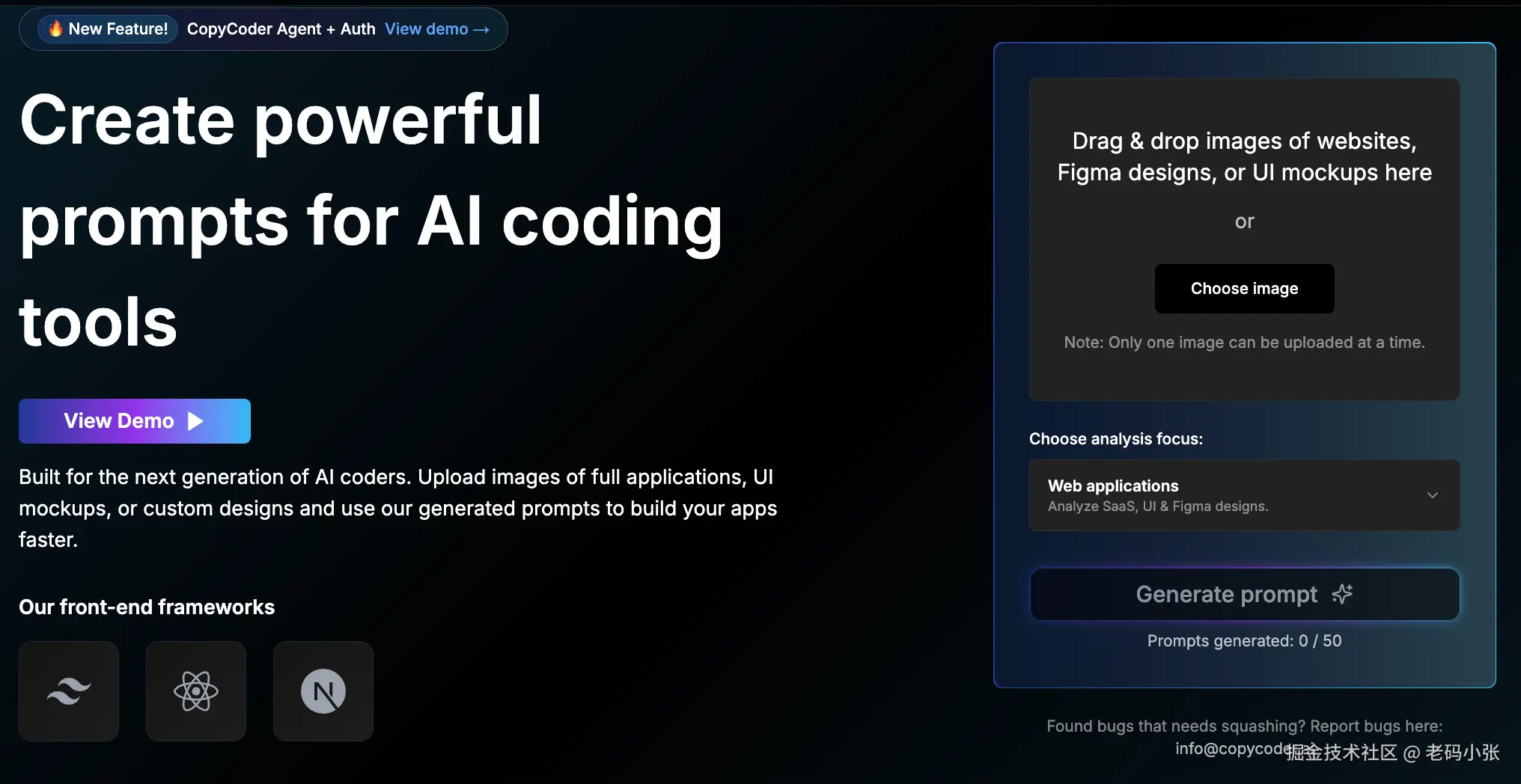Click the arrow icon next to View demo
1521x784 pixels.
click(x=480, y=29)
